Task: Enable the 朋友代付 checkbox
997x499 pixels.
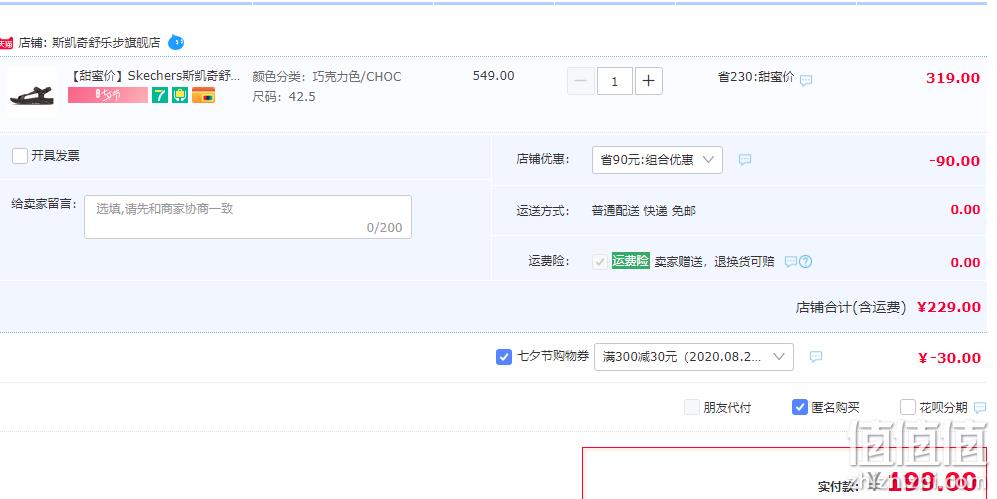Action: [x=692, y=407]
